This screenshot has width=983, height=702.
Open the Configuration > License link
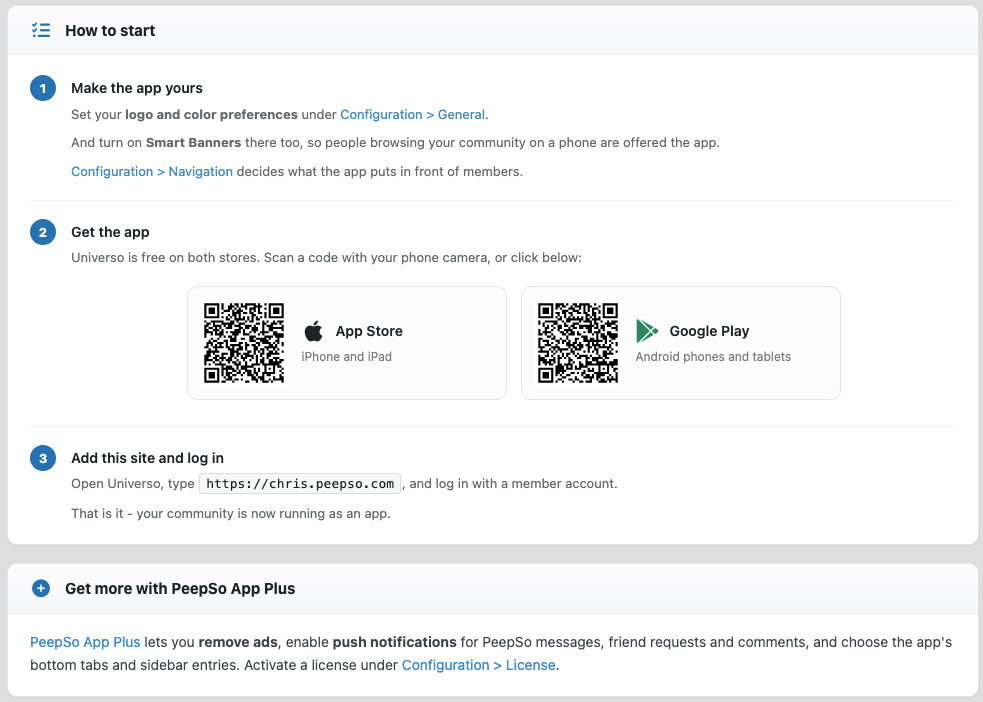point(478,665)
